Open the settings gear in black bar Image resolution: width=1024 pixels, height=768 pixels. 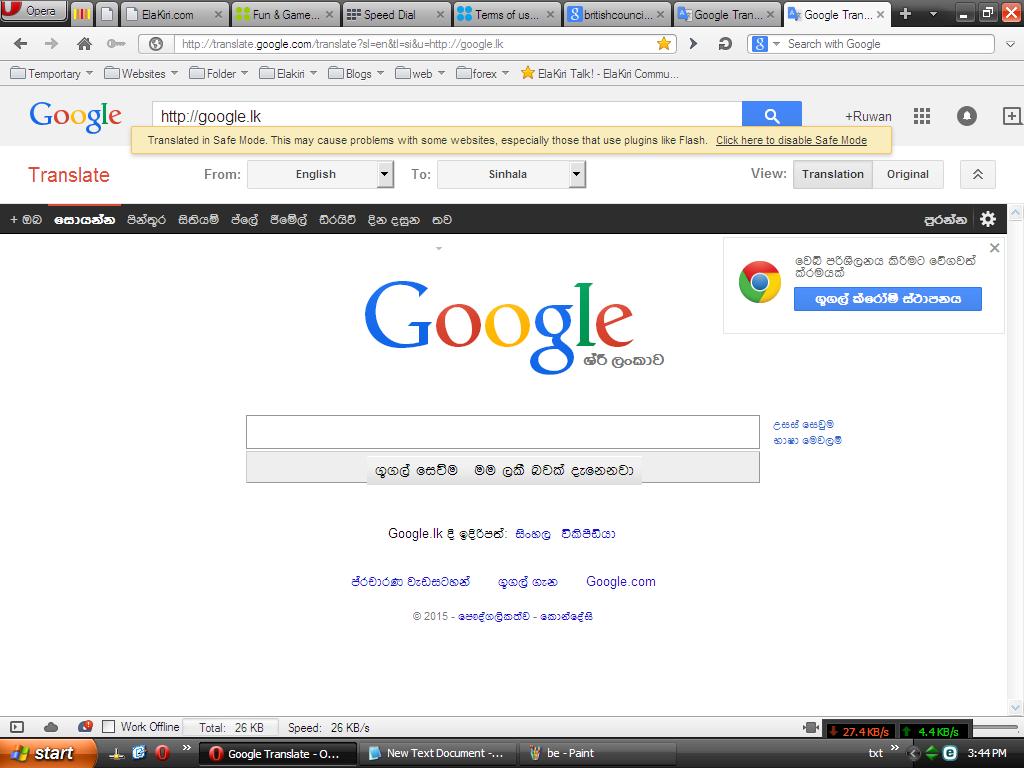pos(988,219)
